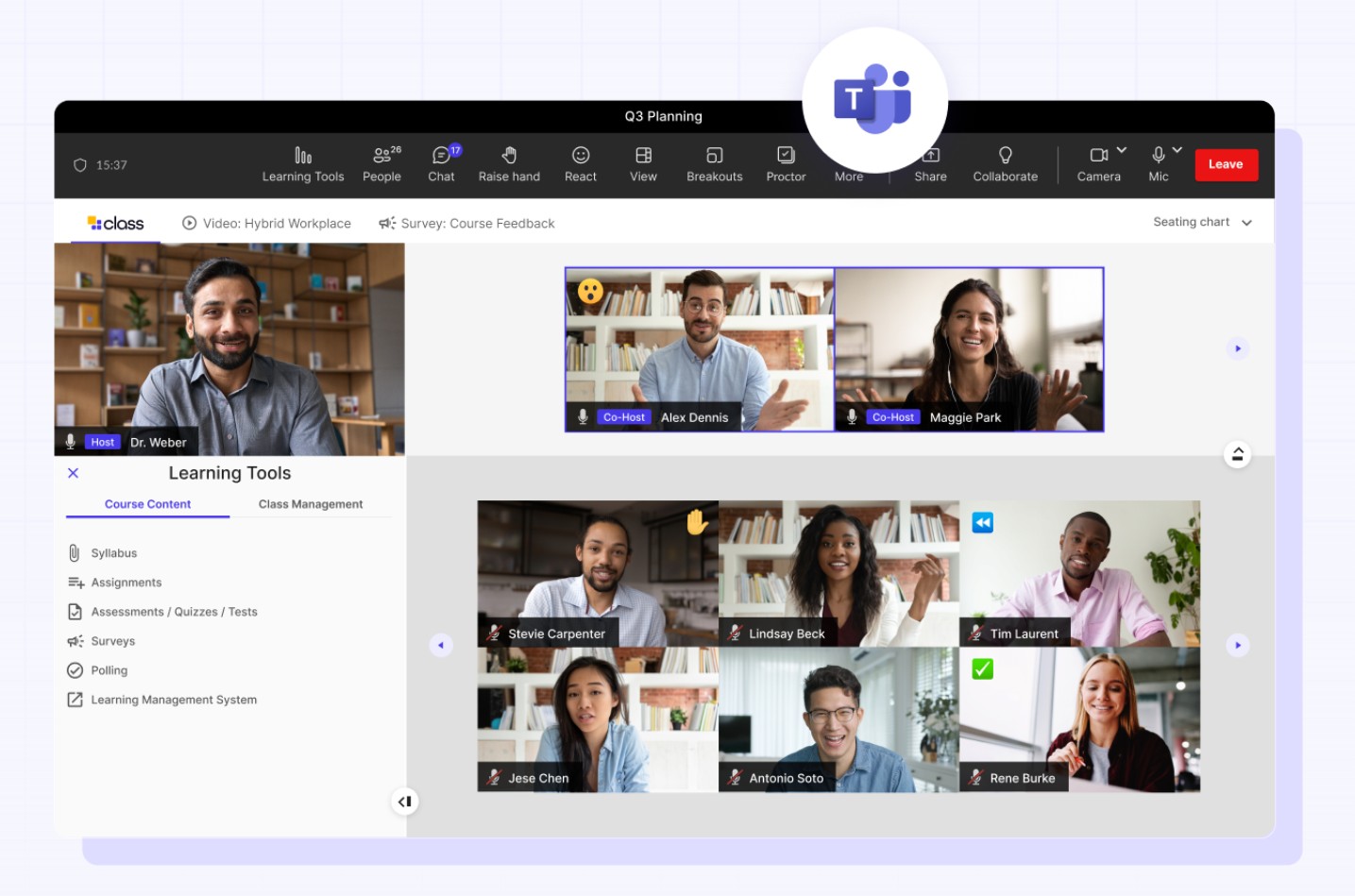
Task: Go to next co-host page
Action: point(1238,348)
